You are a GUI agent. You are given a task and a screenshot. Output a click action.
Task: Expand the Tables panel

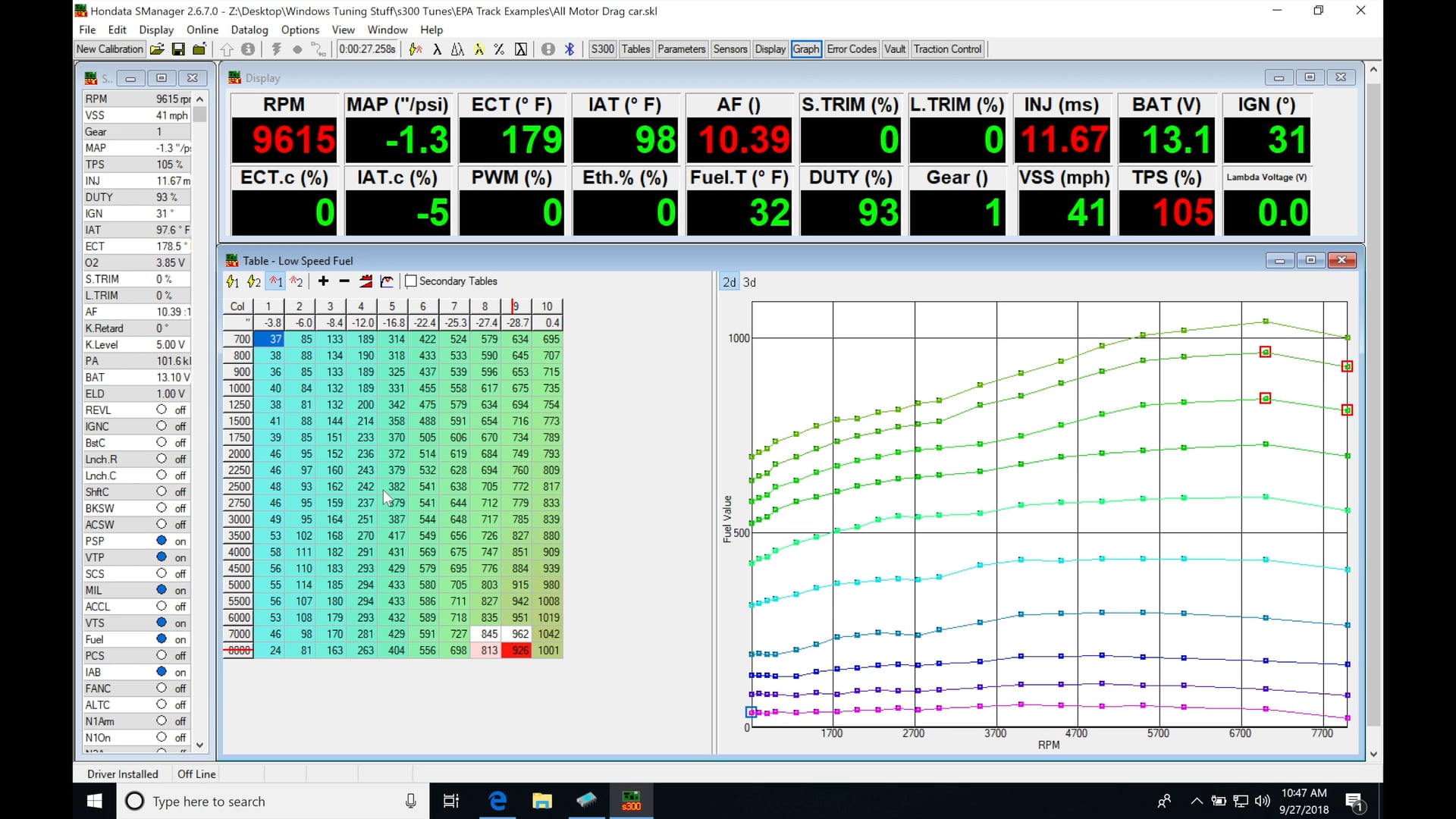coord(635,49)
